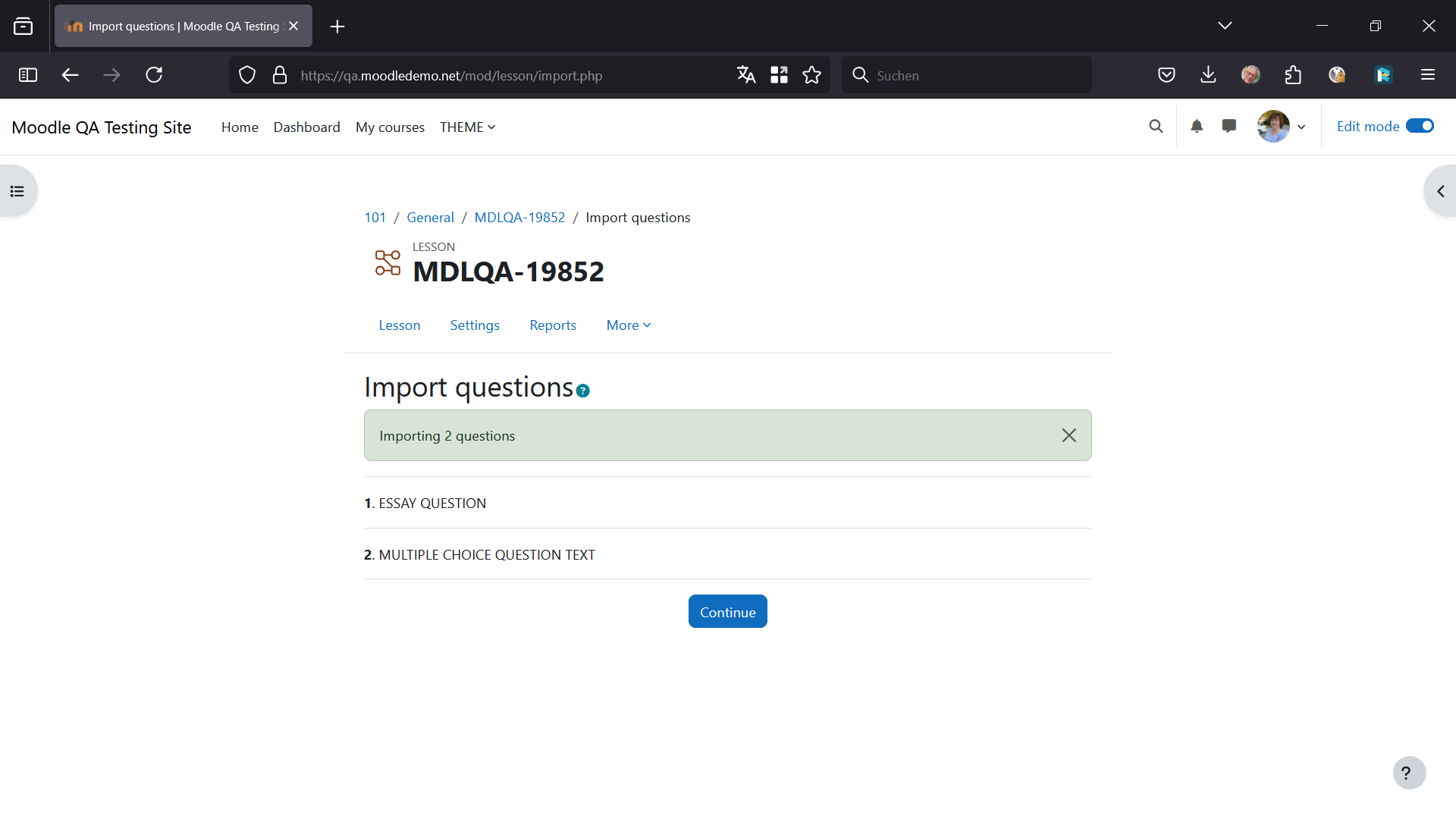Select the MULTIPLE CHOICE QUESTION TEXT row

[487, 554]
